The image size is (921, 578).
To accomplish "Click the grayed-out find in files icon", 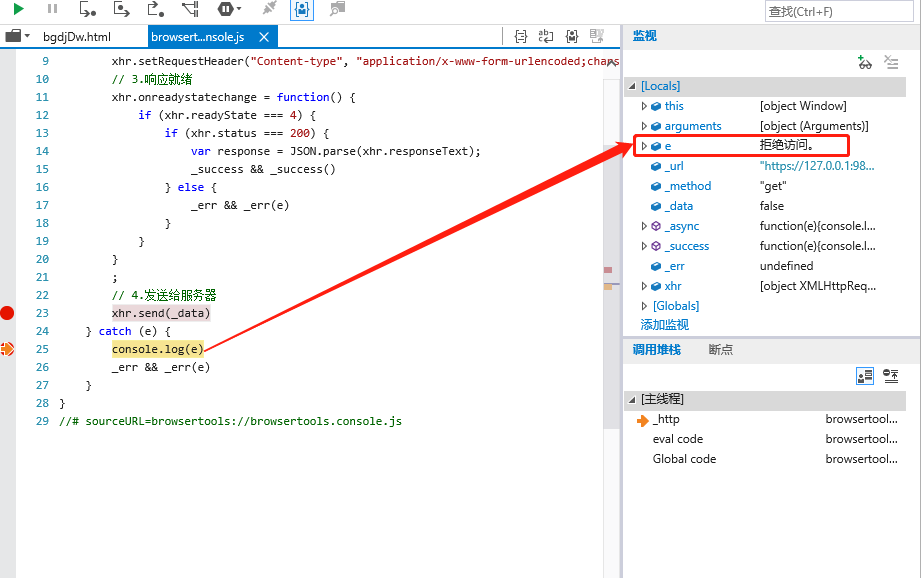I will pos(337,9).
